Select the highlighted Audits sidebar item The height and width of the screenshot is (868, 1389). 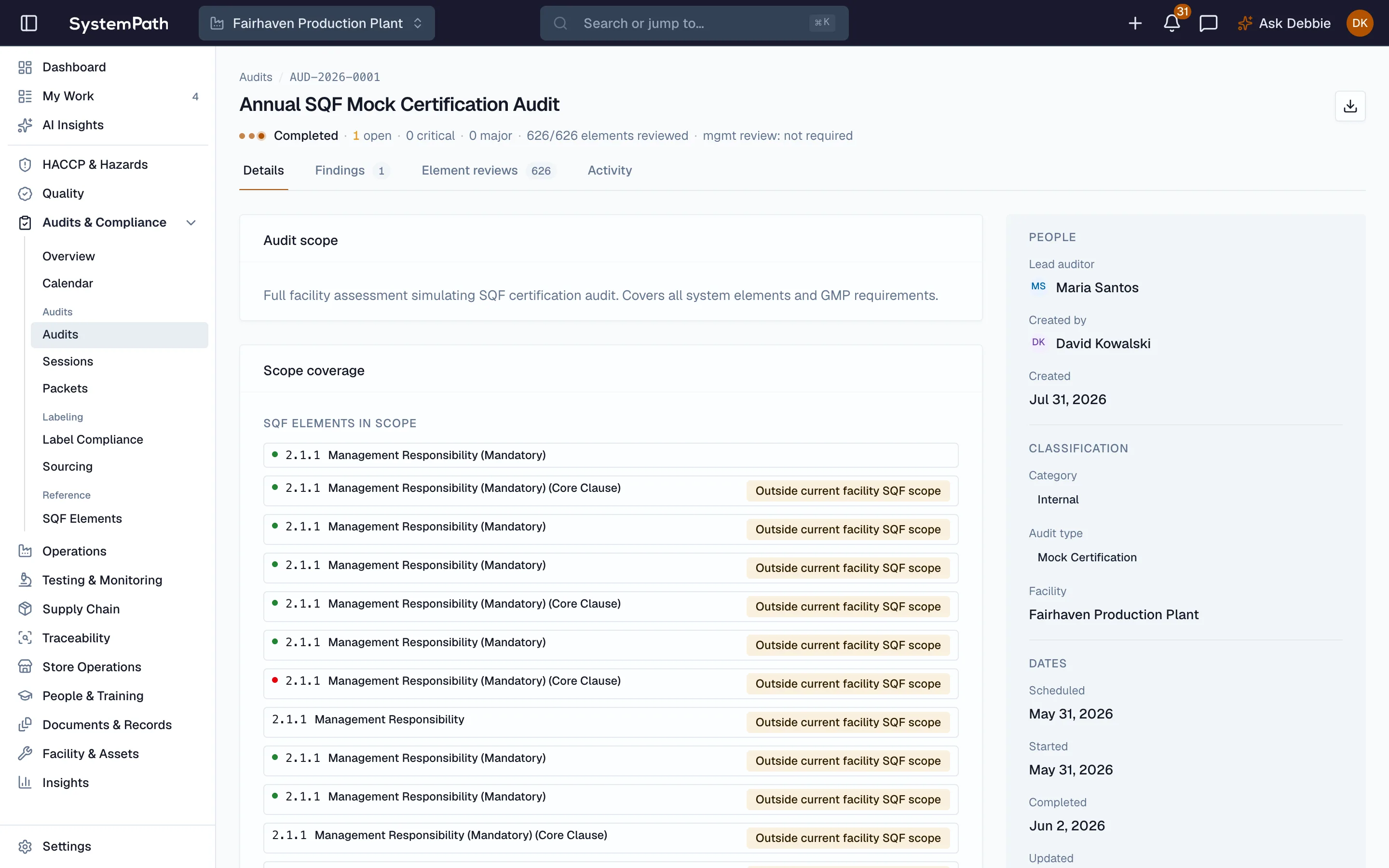[120, 335]
